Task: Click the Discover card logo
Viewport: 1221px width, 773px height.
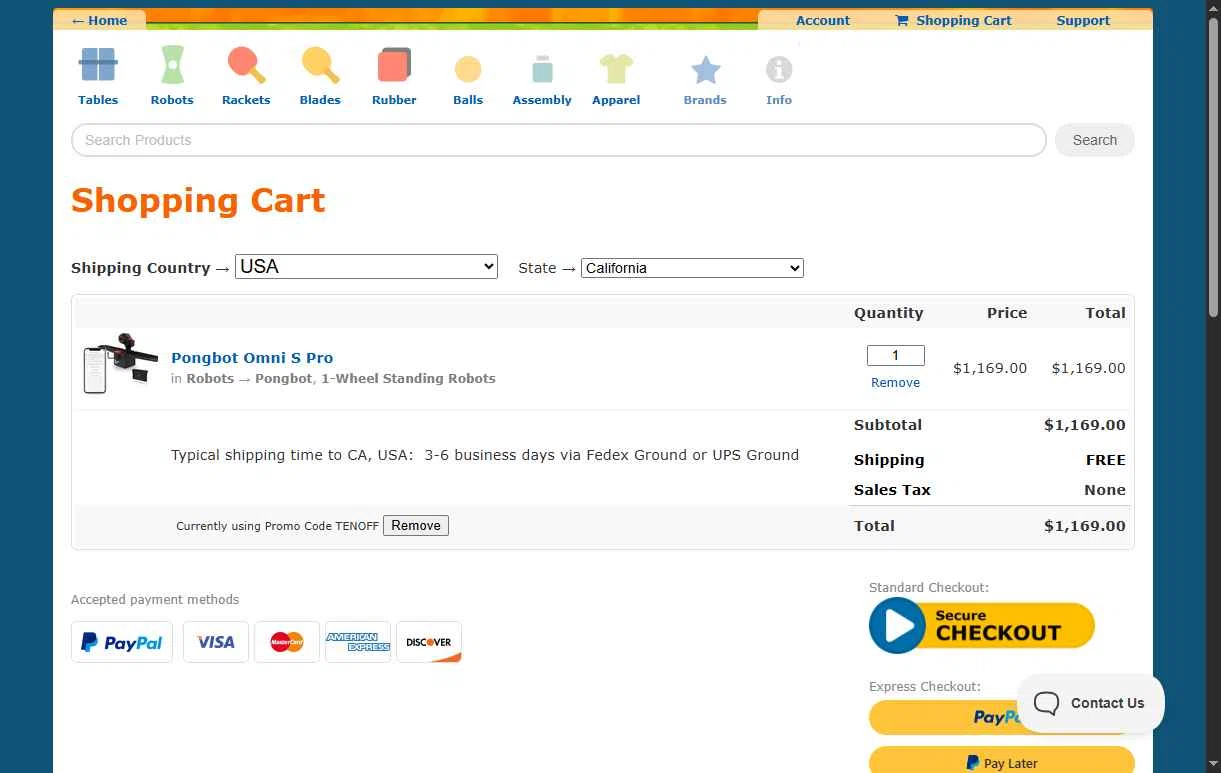Action: [429, 642]
